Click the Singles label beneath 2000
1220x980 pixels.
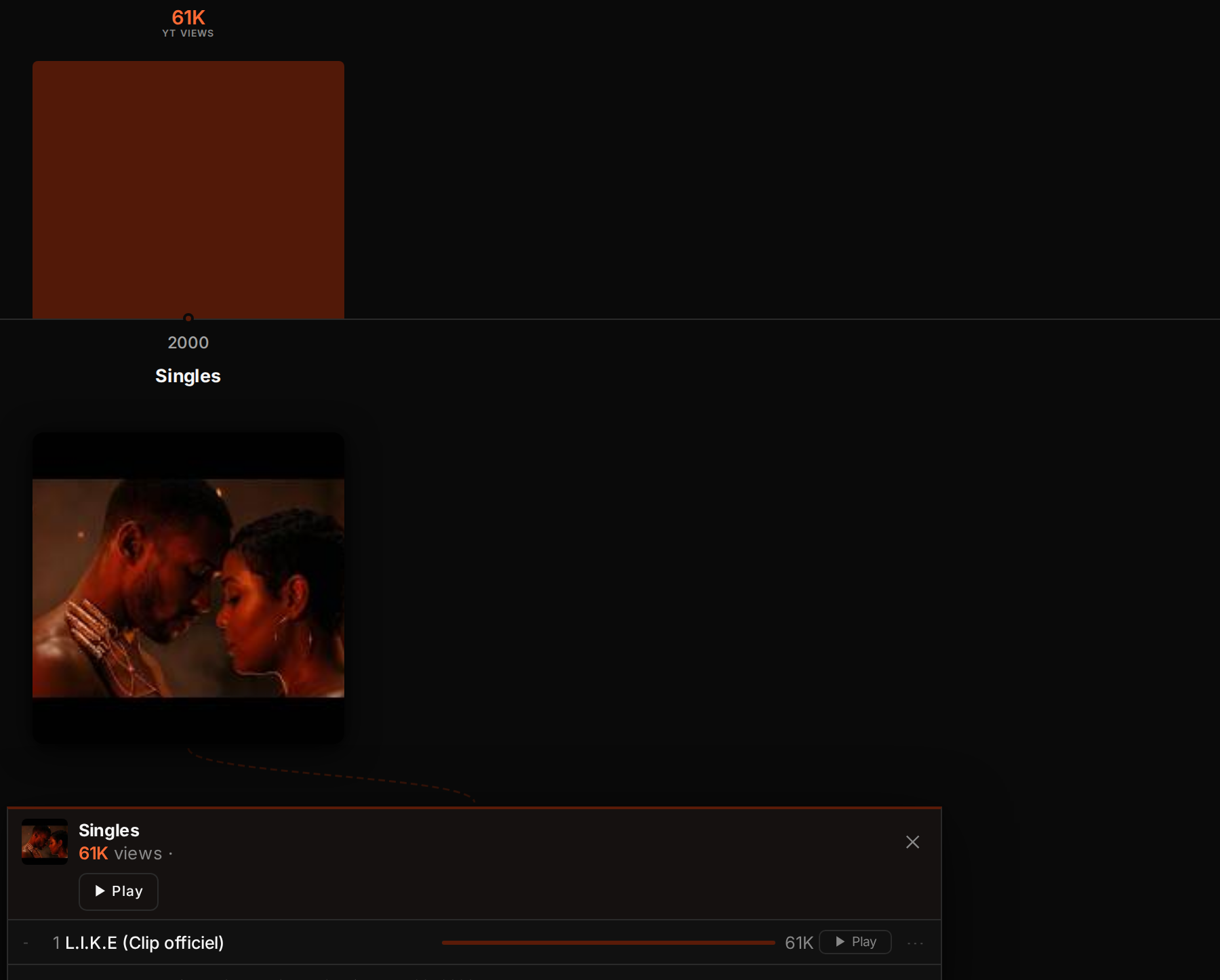click(x=188, y=376)
